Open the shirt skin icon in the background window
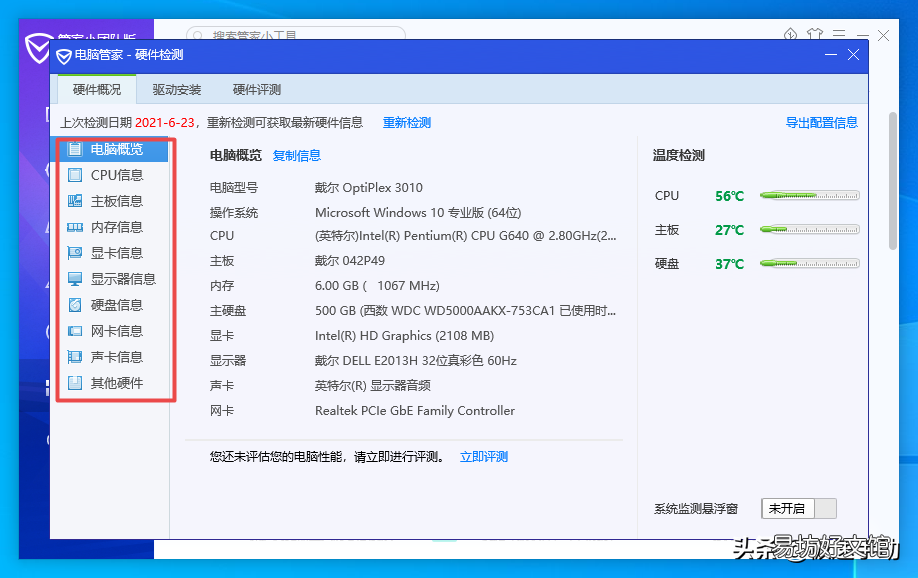Viewport: 918px width, 578px height. [x=814, y=34]
